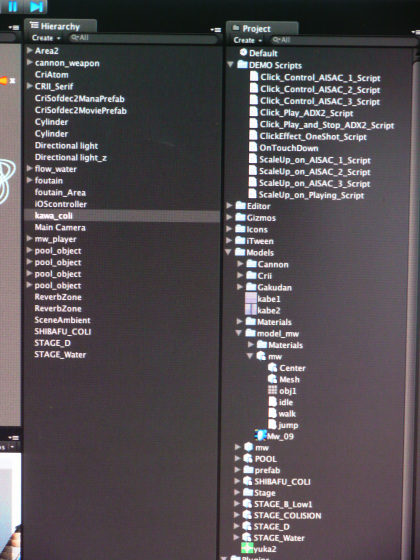Click the STAGE_COLISION model icon
This screenshot has height=560, width=420.
click(247, 515)
